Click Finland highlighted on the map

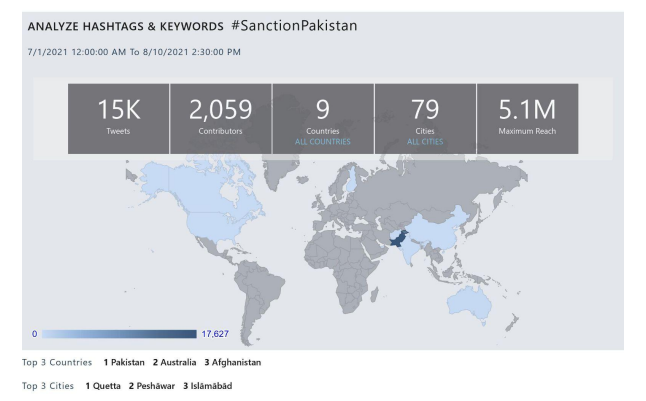(x=351, y=180)
